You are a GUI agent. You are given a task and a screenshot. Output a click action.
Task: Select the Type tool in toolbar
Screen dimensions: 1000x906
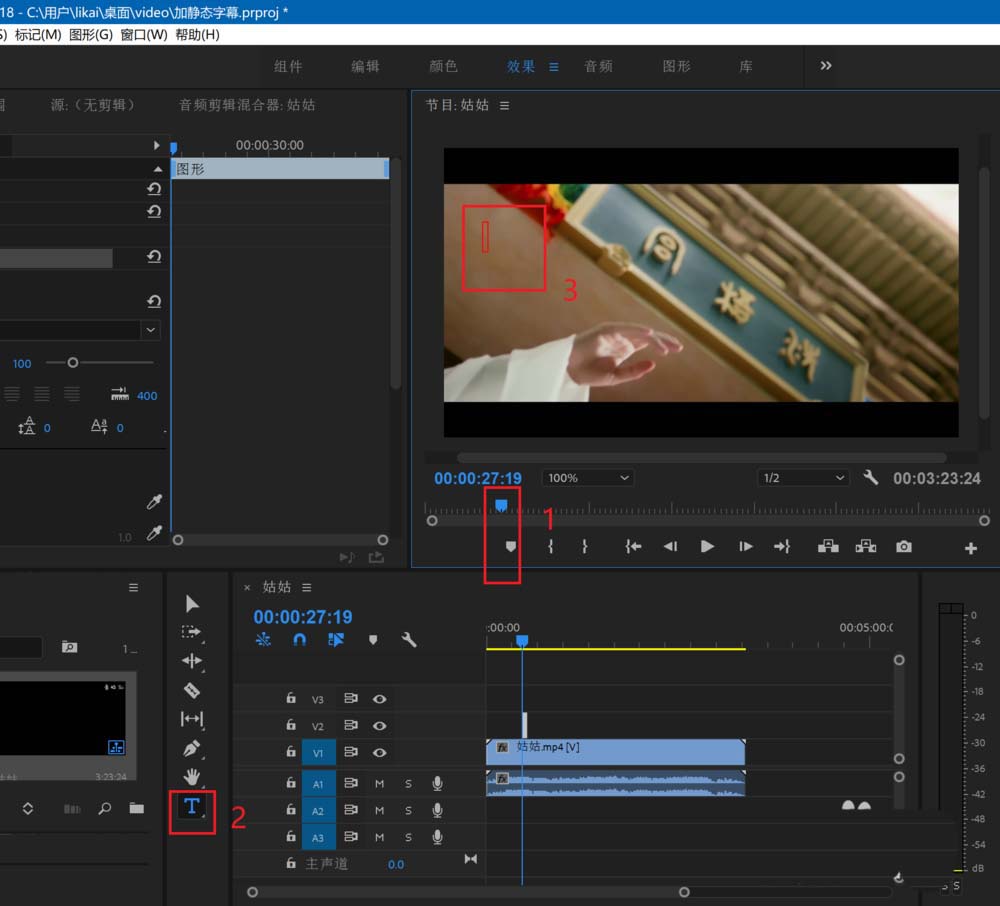pyautogui.click(x=192, y=806)
